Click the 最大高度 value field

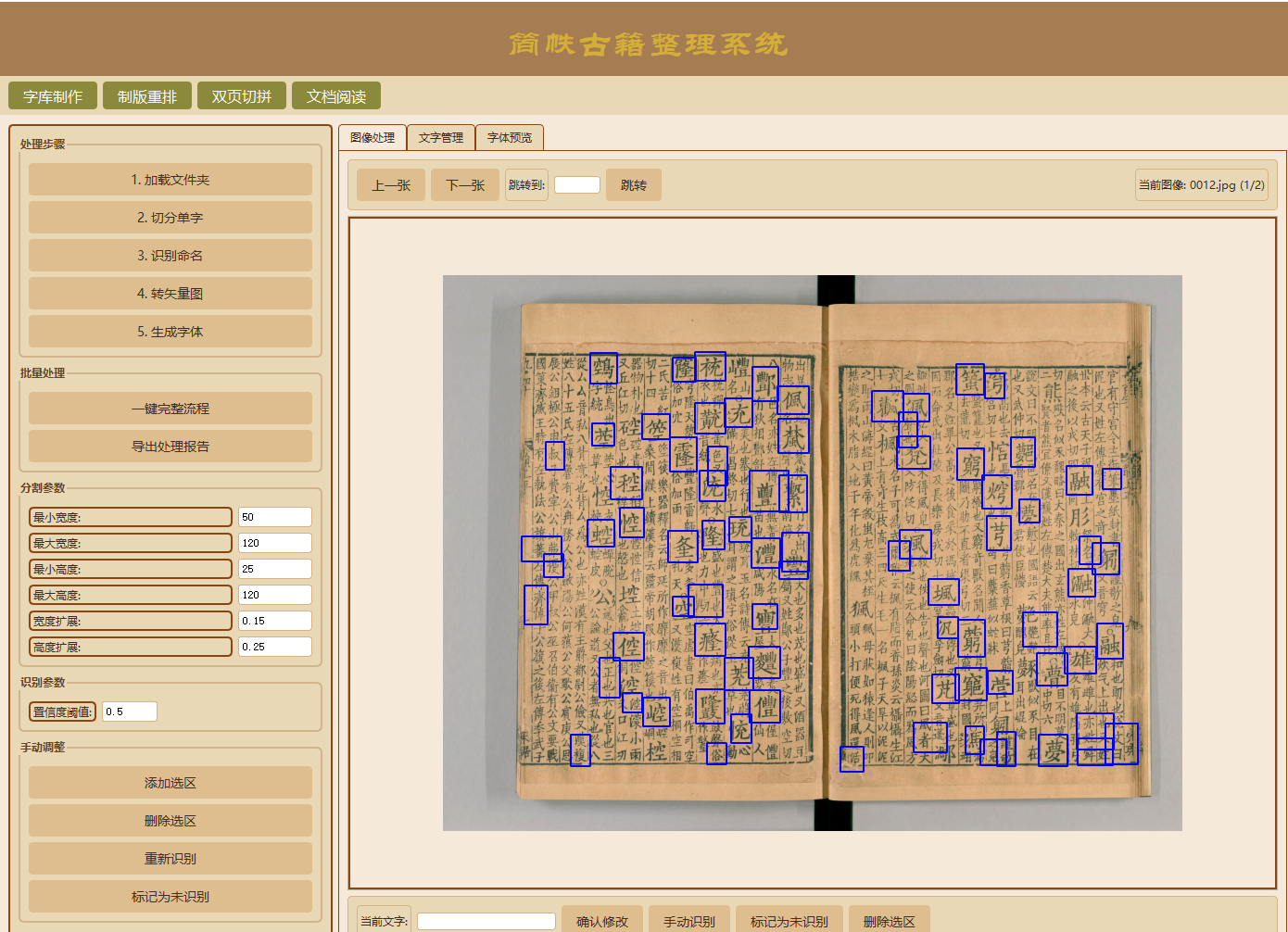coord(275,595)
